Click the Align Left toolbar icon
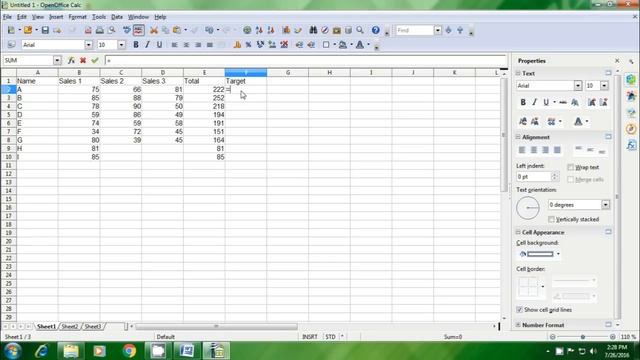Viewport: 640px width, 360px height. (174, 44)
